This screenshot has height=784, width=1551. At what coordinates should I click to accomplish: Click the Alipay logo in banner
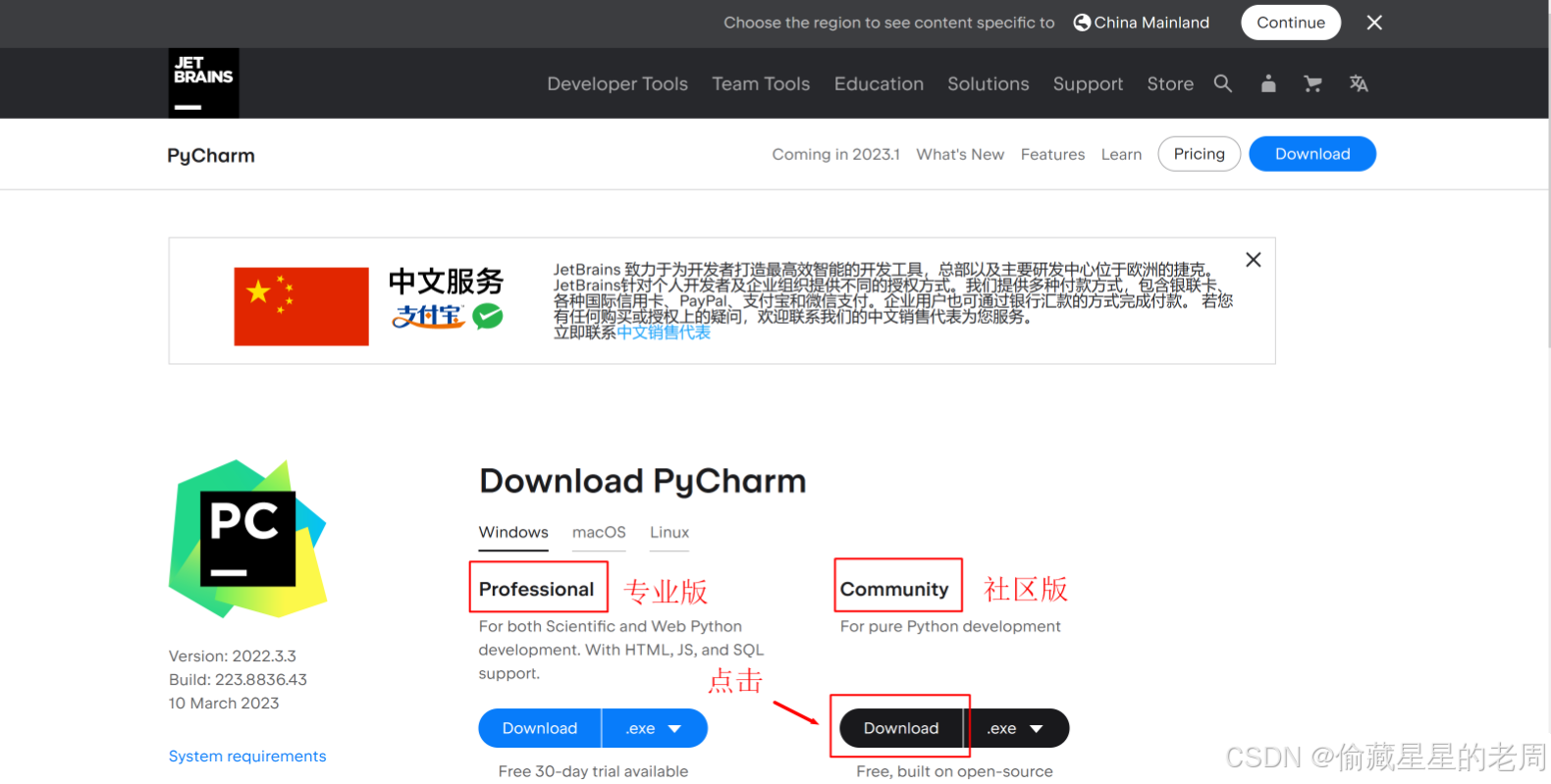tap(428, 316)
